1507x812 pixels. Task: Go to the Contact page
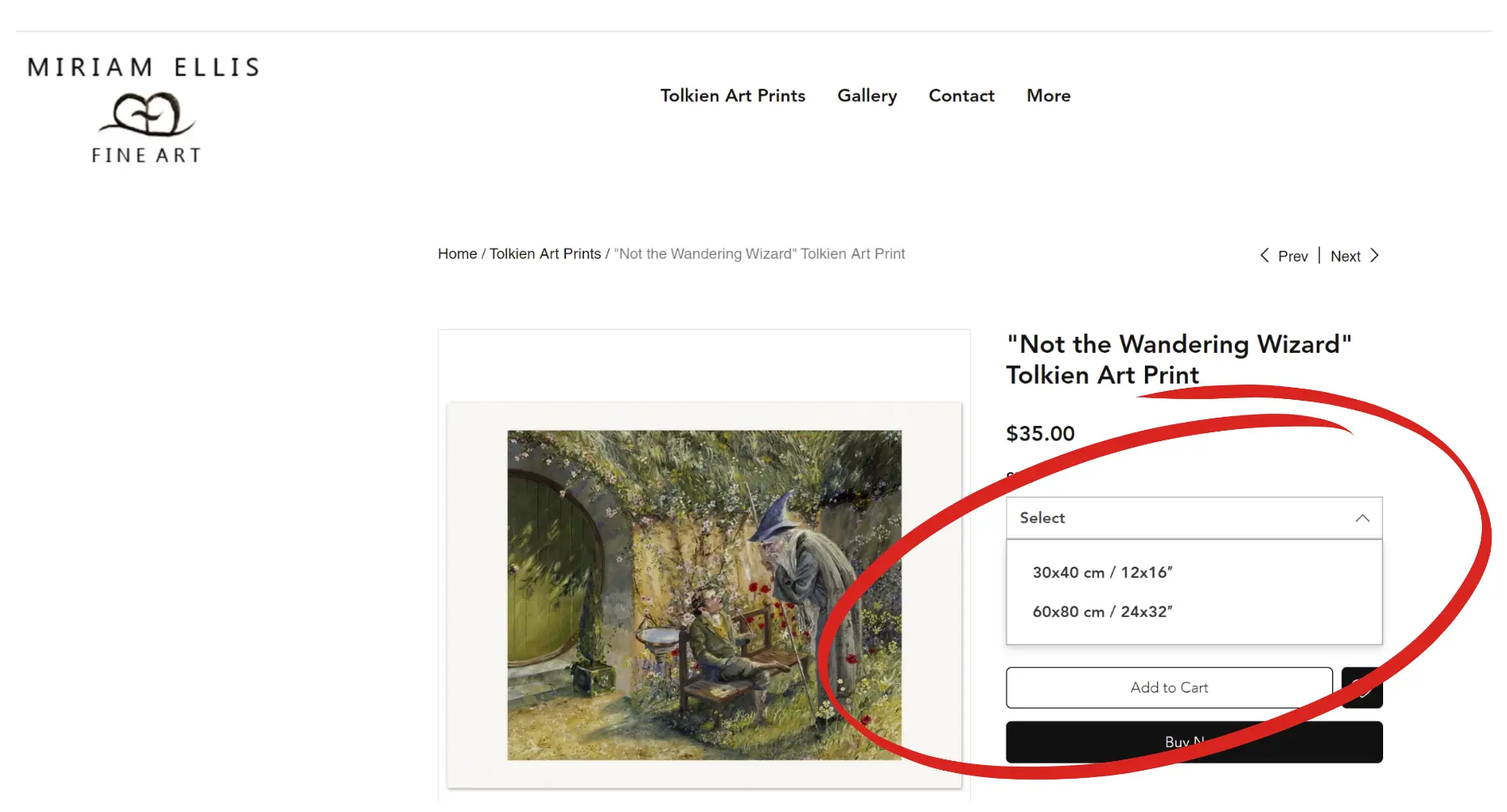point(961,96)
